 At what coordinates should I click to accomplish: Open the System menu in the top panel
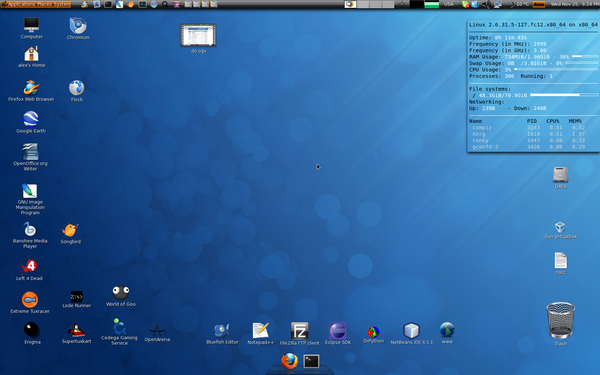click(x=61, y=4)
